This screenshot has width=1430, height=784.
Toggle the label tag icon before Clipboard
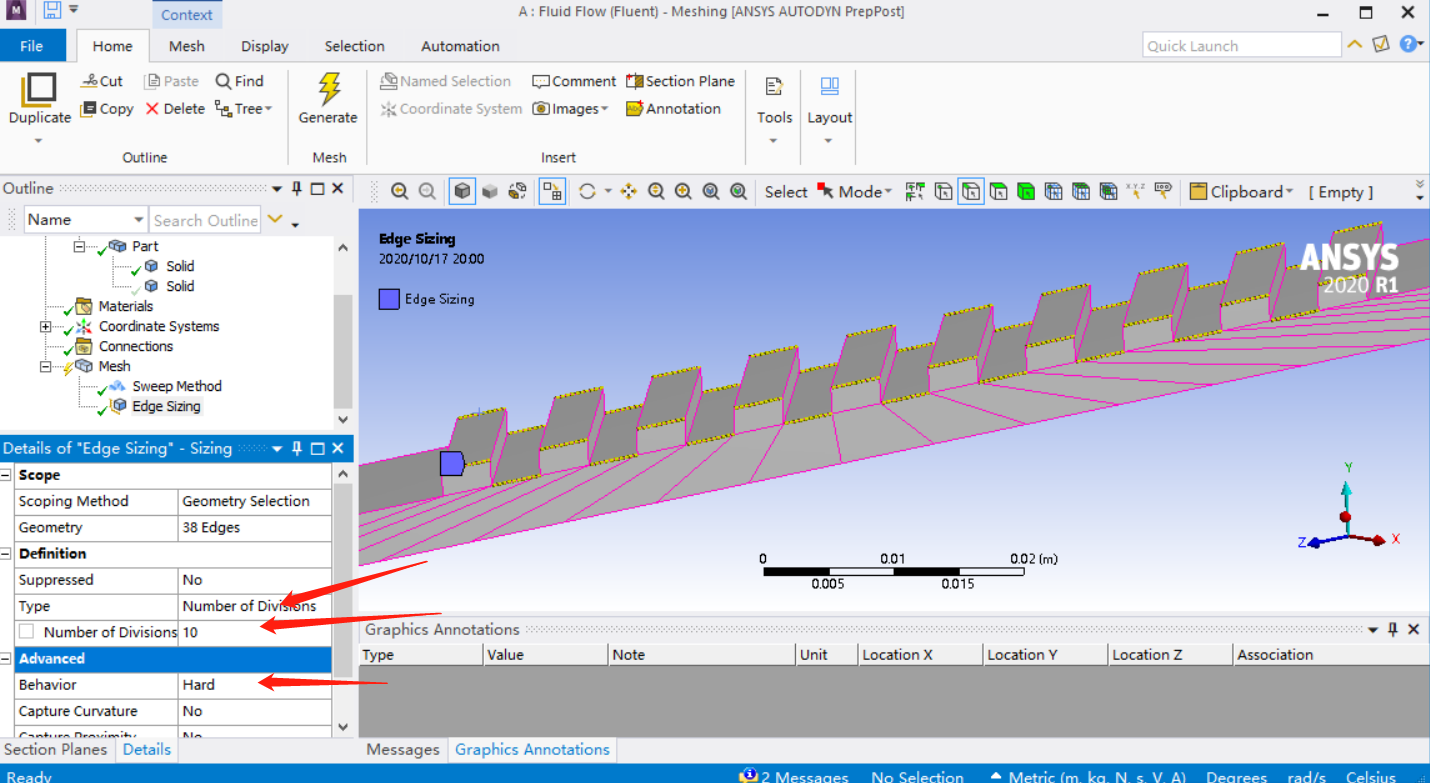coord(1163,191)
